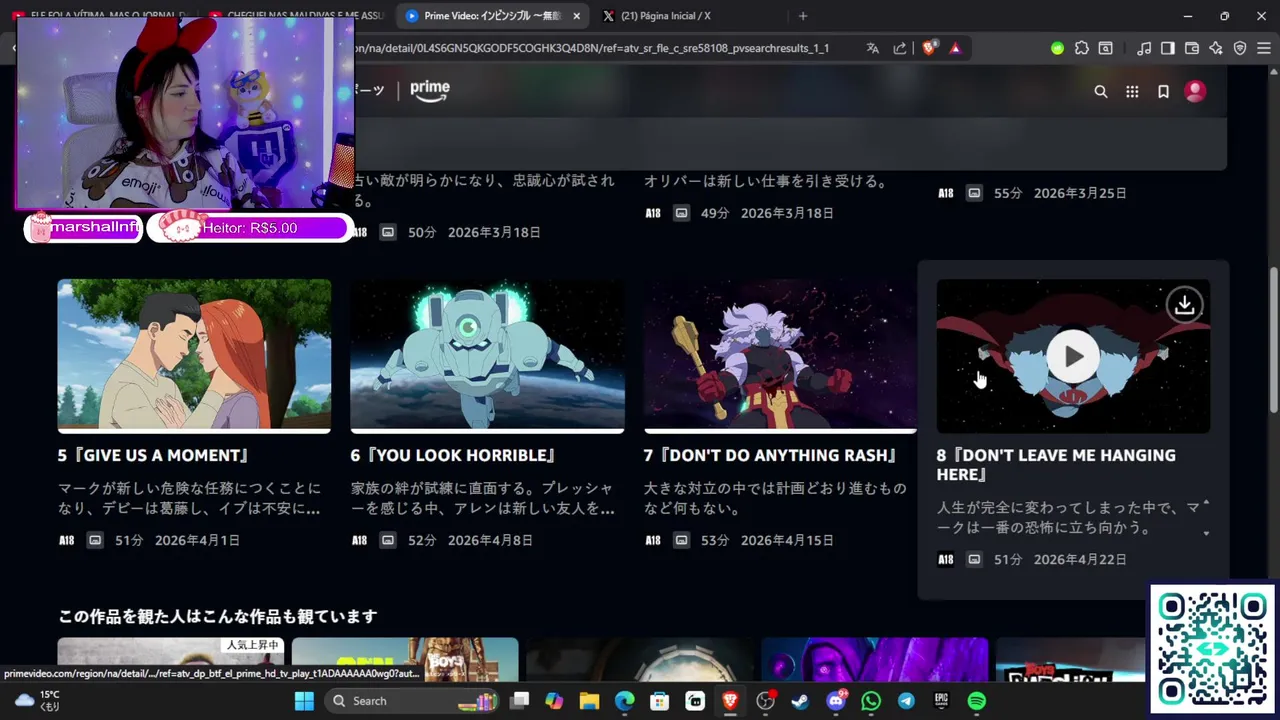Image resolution: width=1280 pixels, height=720 pixels.
Task: Open episode 6 YOU LOOK HORRIBLE thumbnail
Action: point(487,356)
